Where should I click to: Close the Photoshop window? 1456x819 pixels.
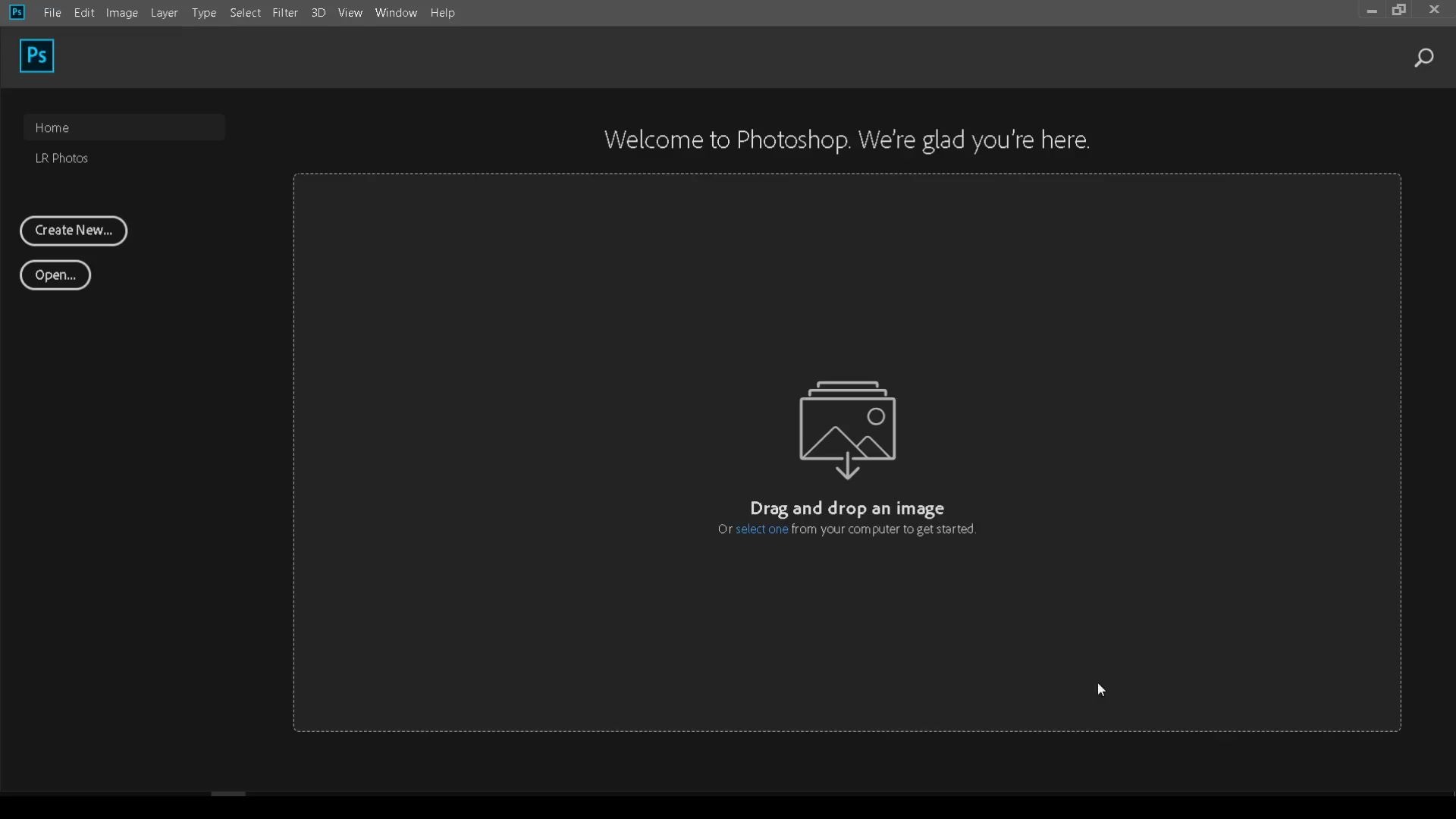1434,10
